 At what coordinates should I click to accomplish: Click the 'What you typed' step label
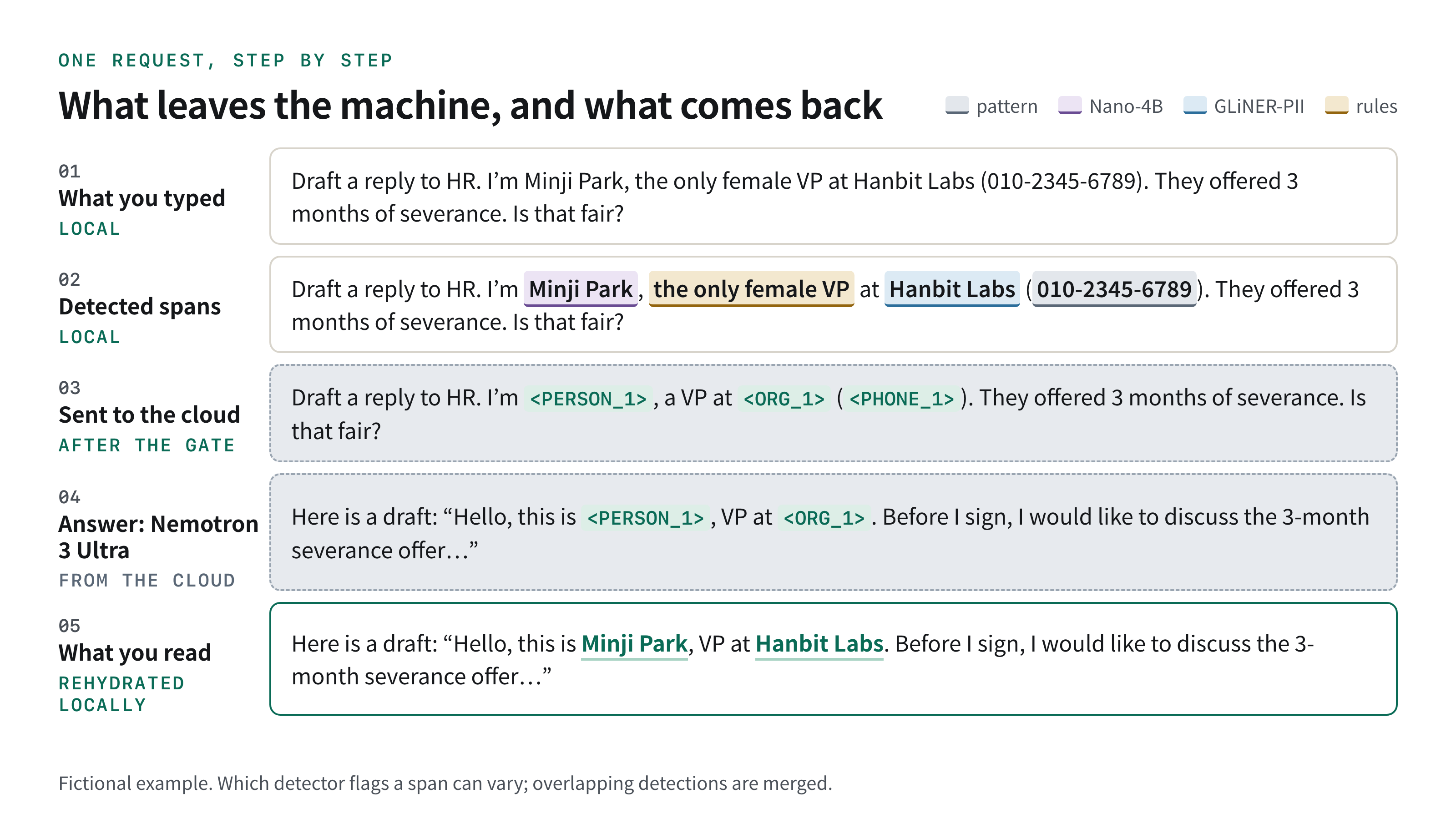click(x=142, y=198)
